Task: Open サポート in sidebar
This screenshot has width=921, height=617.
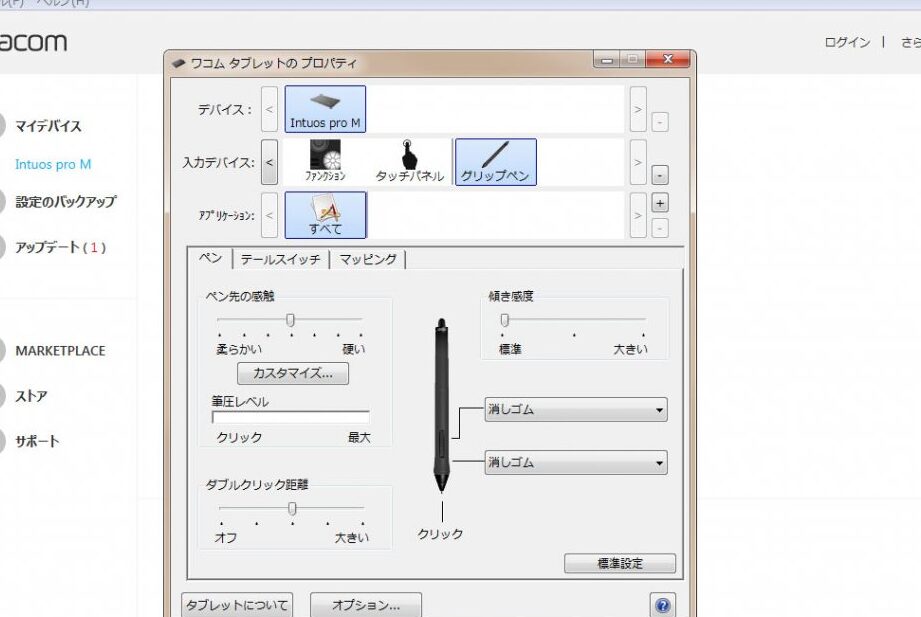Action: [37, 441]
